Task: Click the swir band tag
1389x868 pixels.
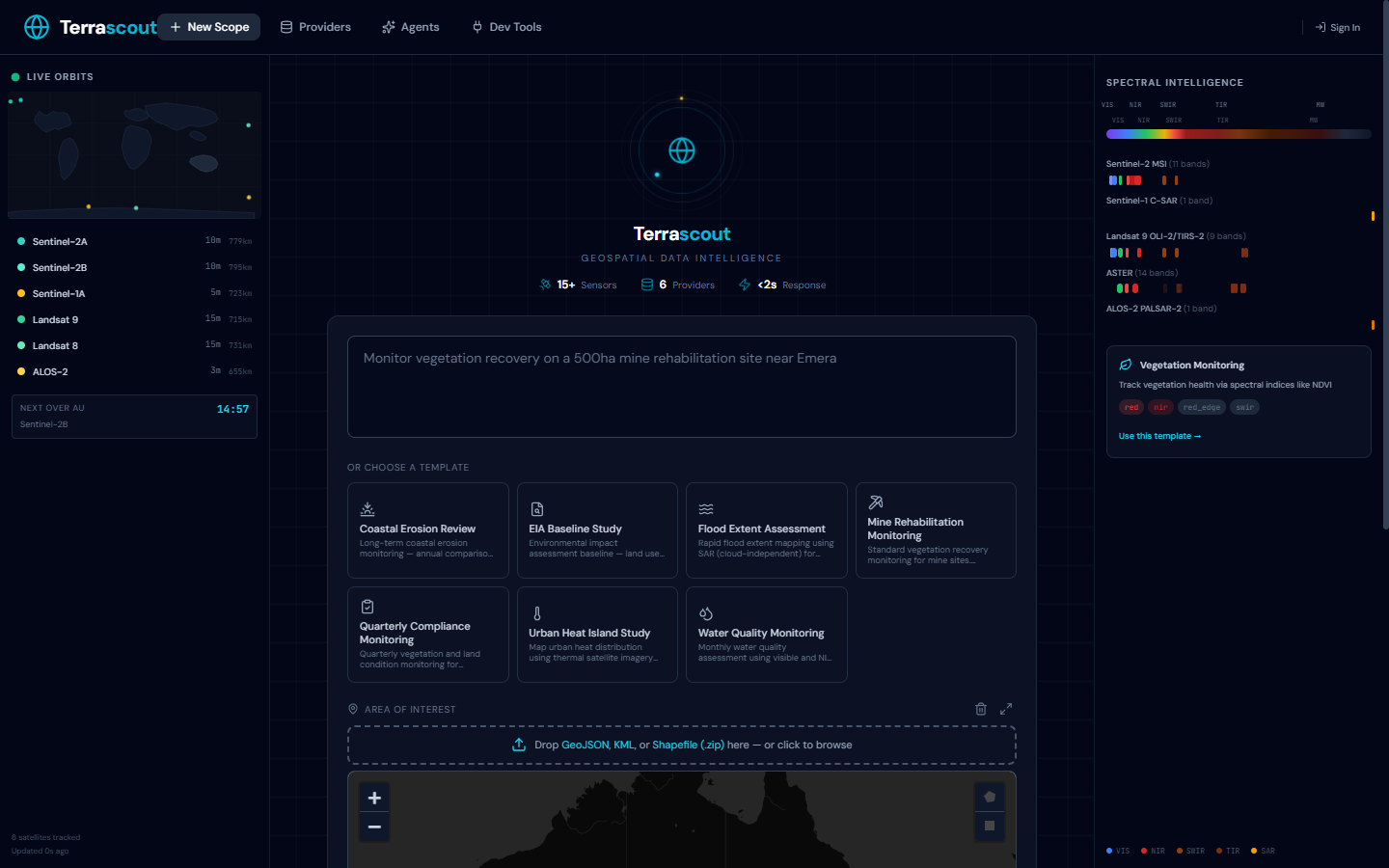Action: pyautogui.click(x=1245, y=407)
